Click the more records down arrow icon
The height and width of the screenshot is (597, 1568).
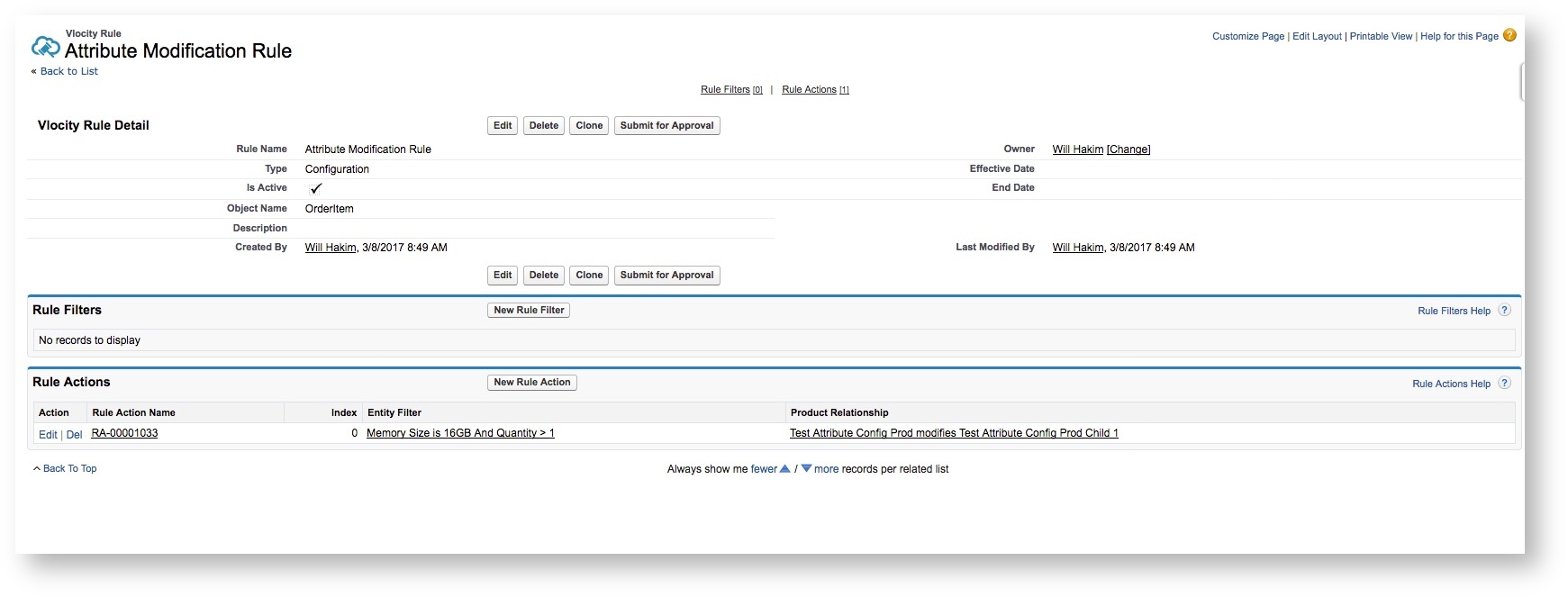point(806,468)
